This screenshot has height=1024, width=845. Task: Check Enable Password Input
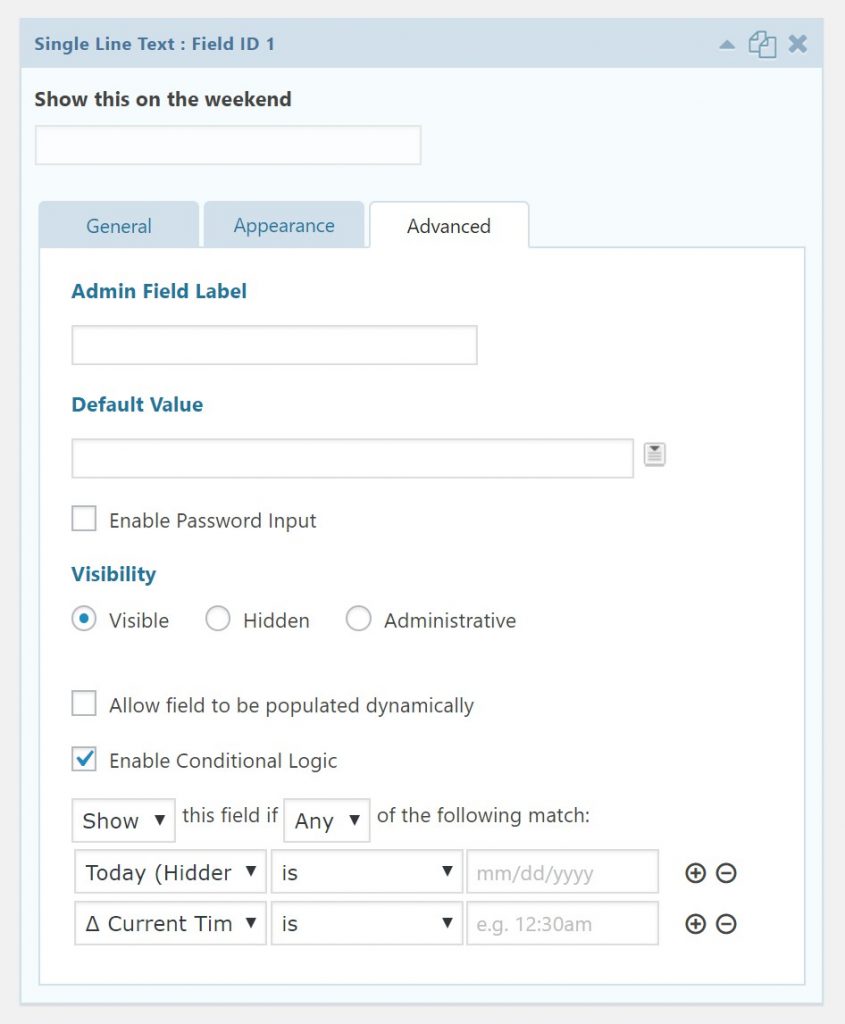pyautogui.click(x=84, y=518)
